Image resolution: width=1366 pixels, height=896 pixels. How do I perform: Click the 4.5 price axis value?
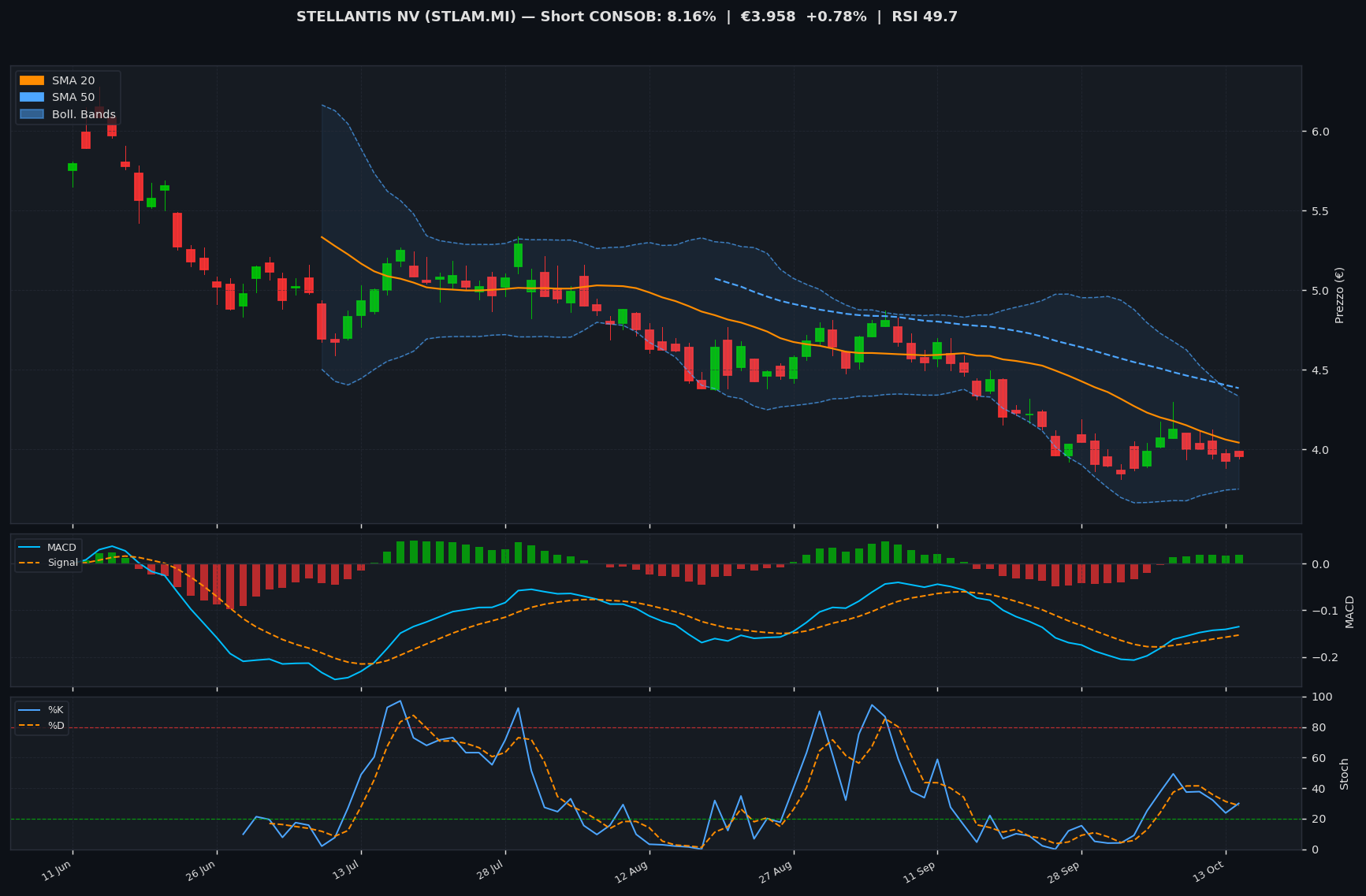click(1322, 370)
